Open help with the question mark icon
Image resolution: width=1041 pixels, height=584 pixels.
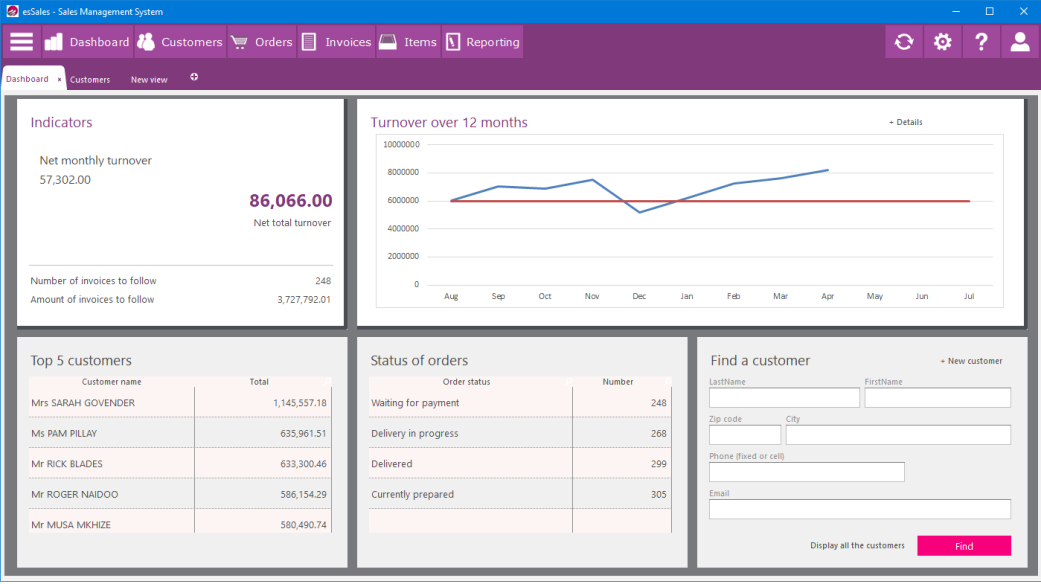tap(981, 41)
